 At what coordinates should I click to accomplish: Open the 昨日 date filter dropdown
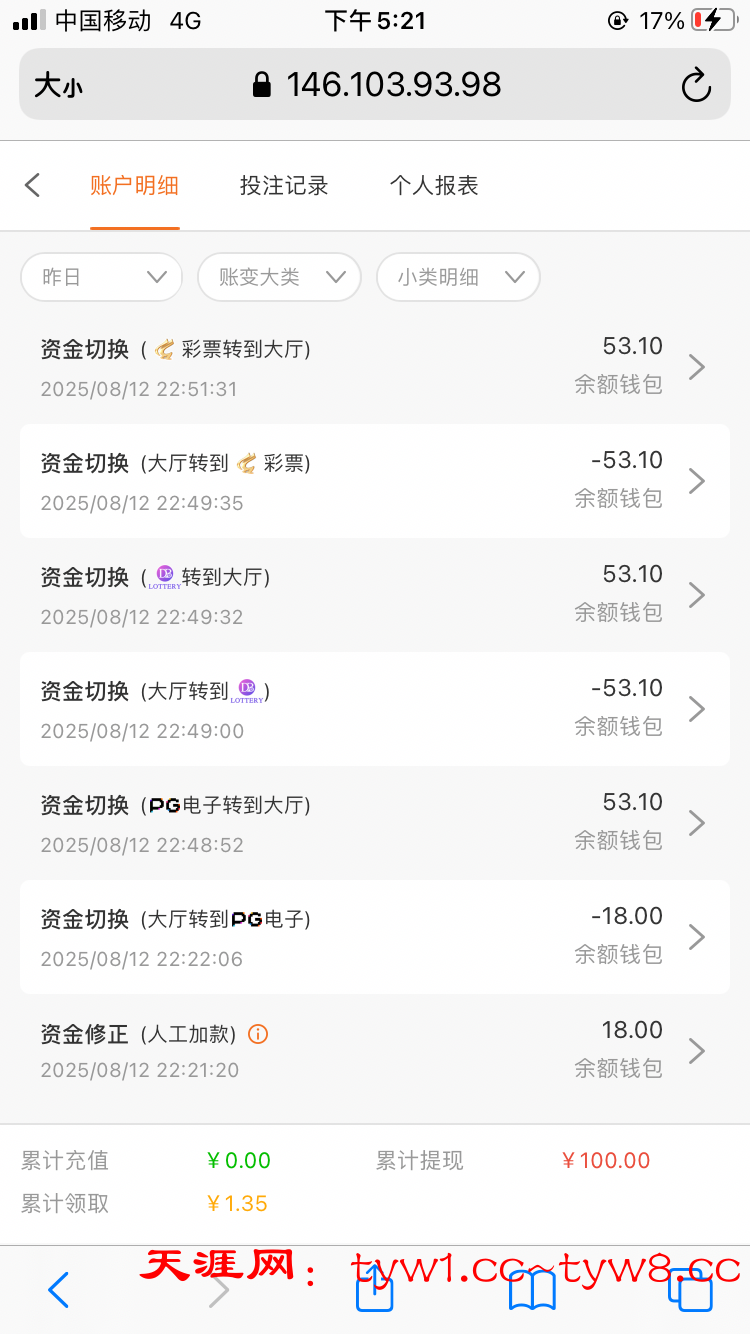tap(102, 277)
